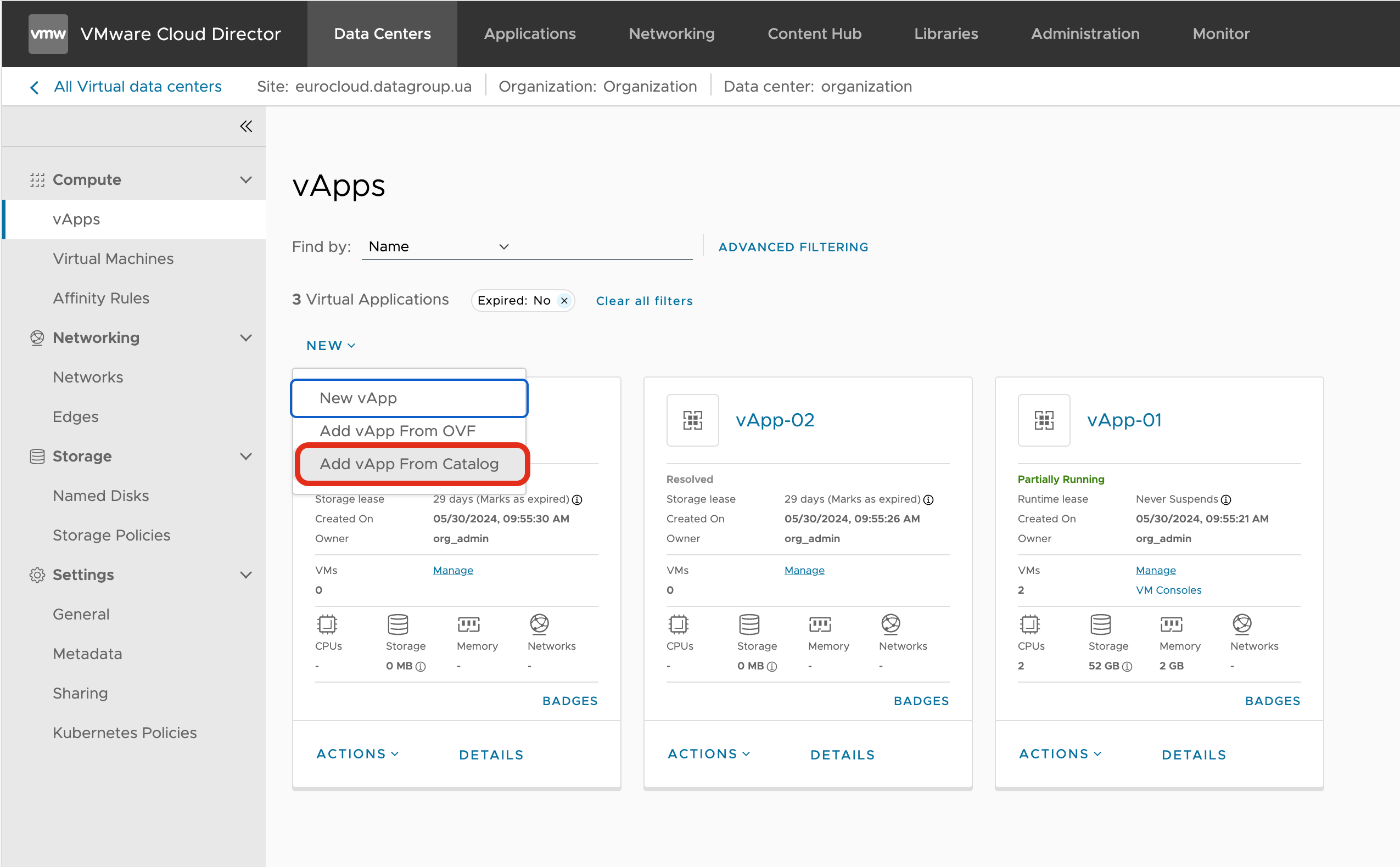Click the Networks icon on vApp-01 card
The height and width of the screenshot is (867, 1400).
point(1242,624)
